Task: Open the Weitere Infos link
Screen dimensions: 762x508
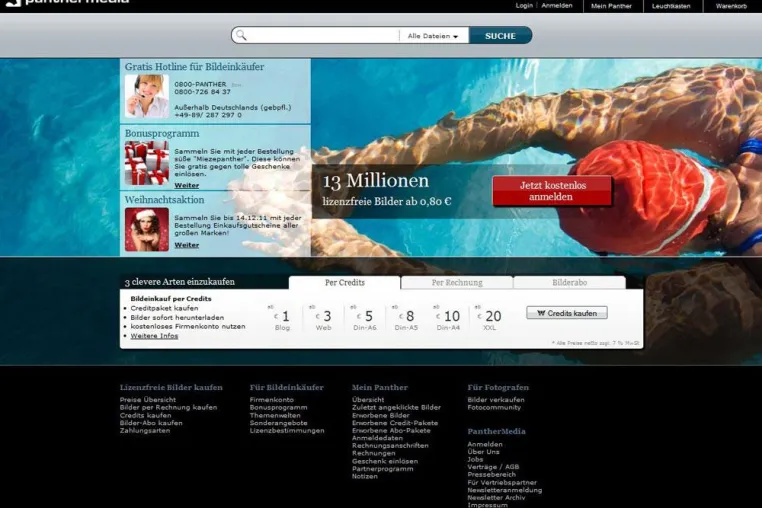Action: pos(154,336)
